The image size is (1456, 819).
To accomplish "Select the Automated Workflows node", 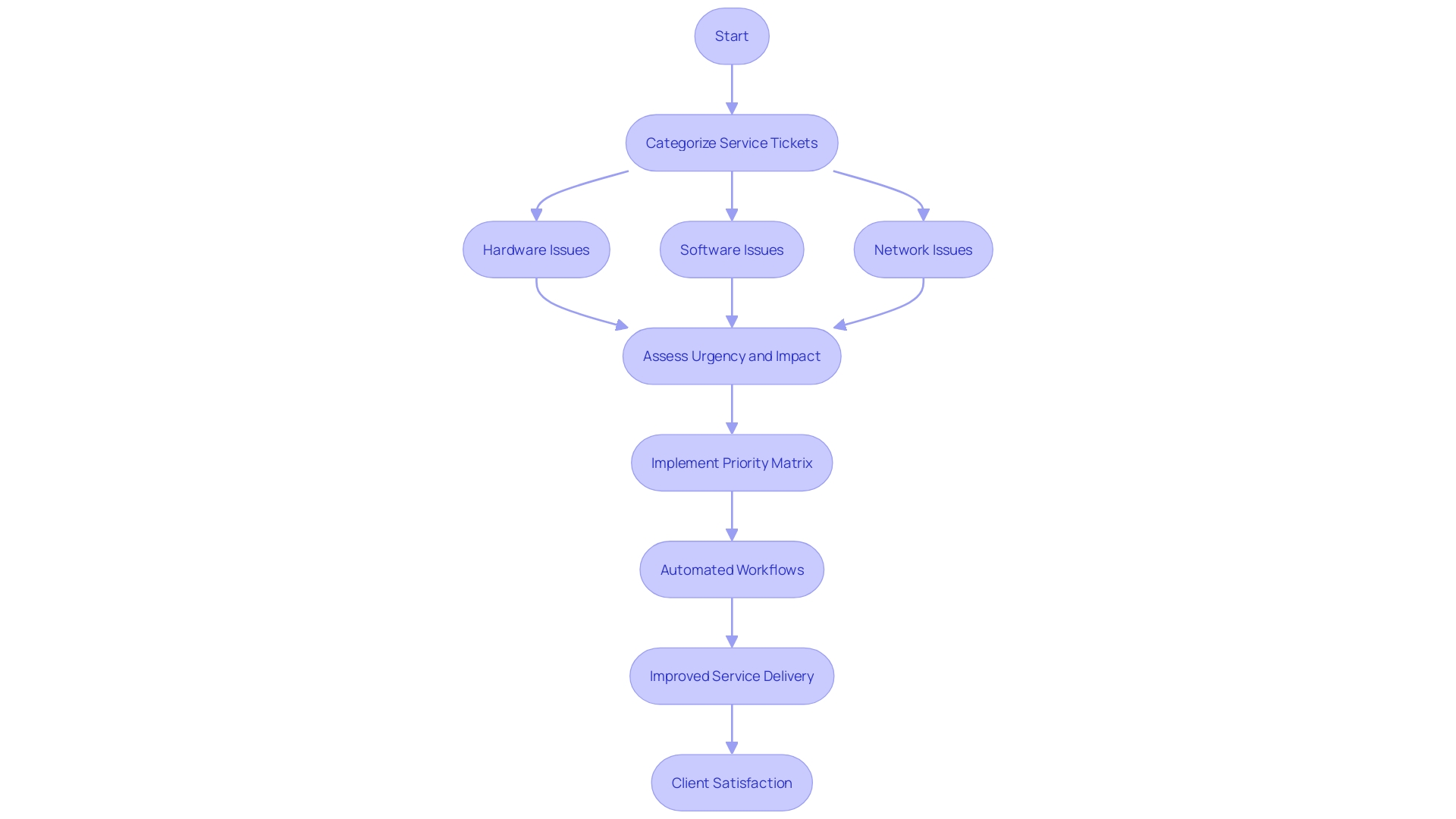I will (x=731, y=569).
